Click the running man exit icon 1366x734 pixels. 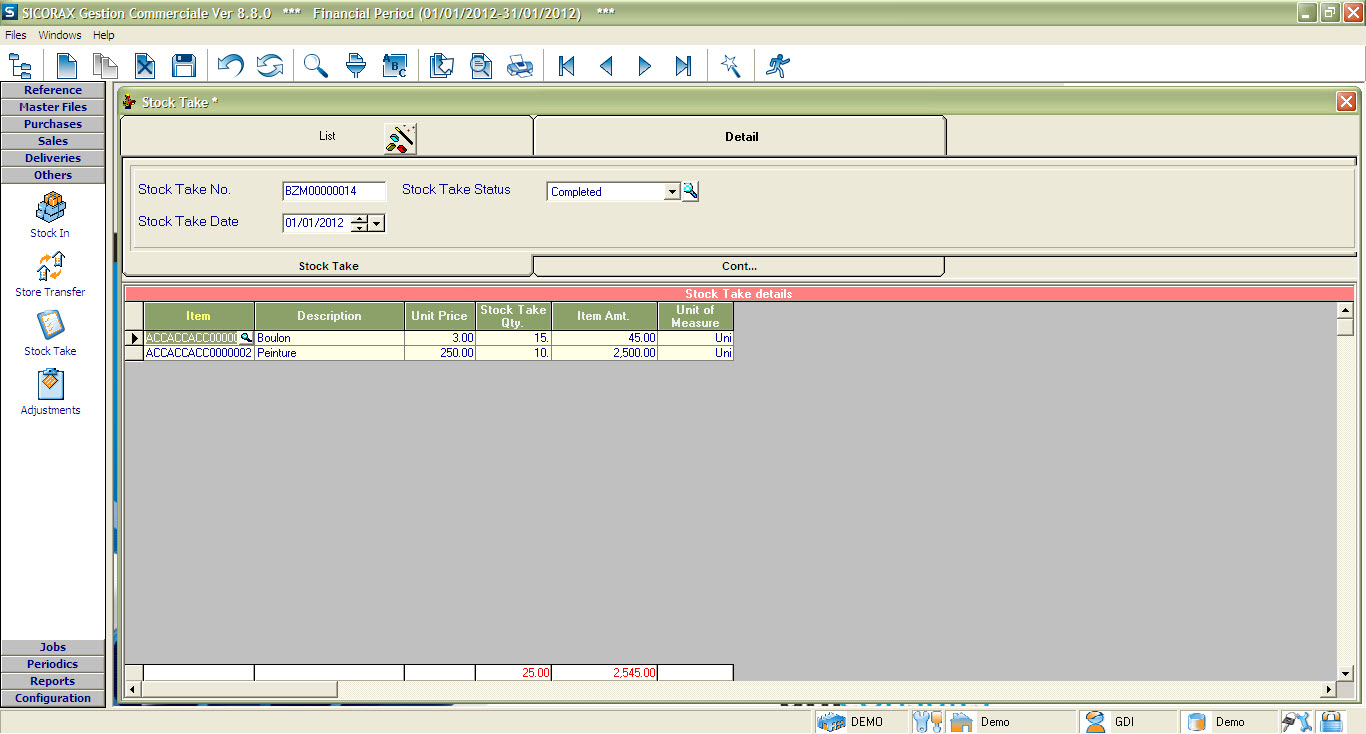777,66
